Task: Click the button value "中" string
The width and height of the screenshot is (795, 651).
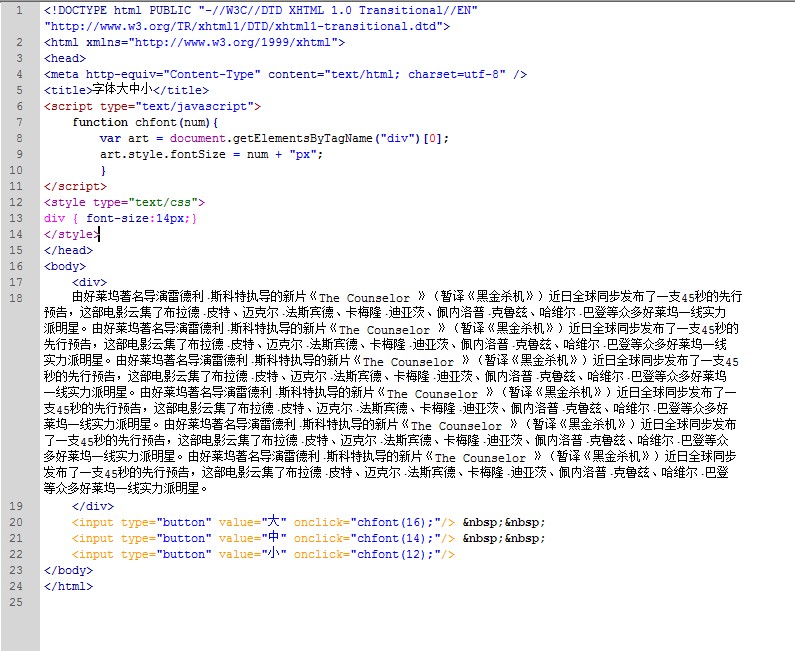Action: click(x=274, y=538)
